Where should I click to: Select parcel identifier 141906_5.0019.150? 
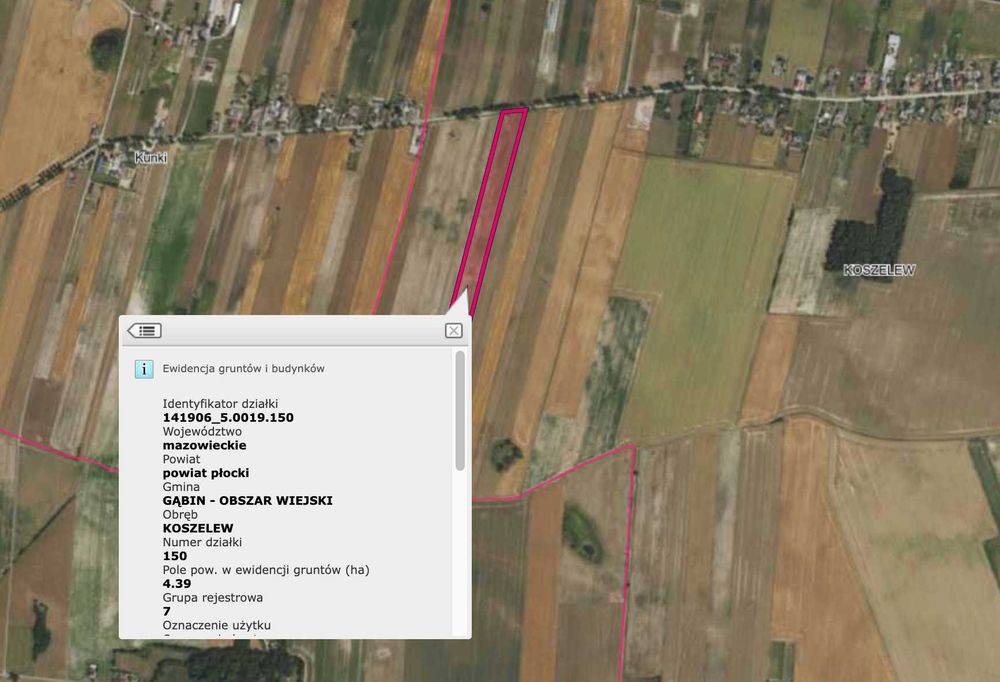[x=228, y=417]
